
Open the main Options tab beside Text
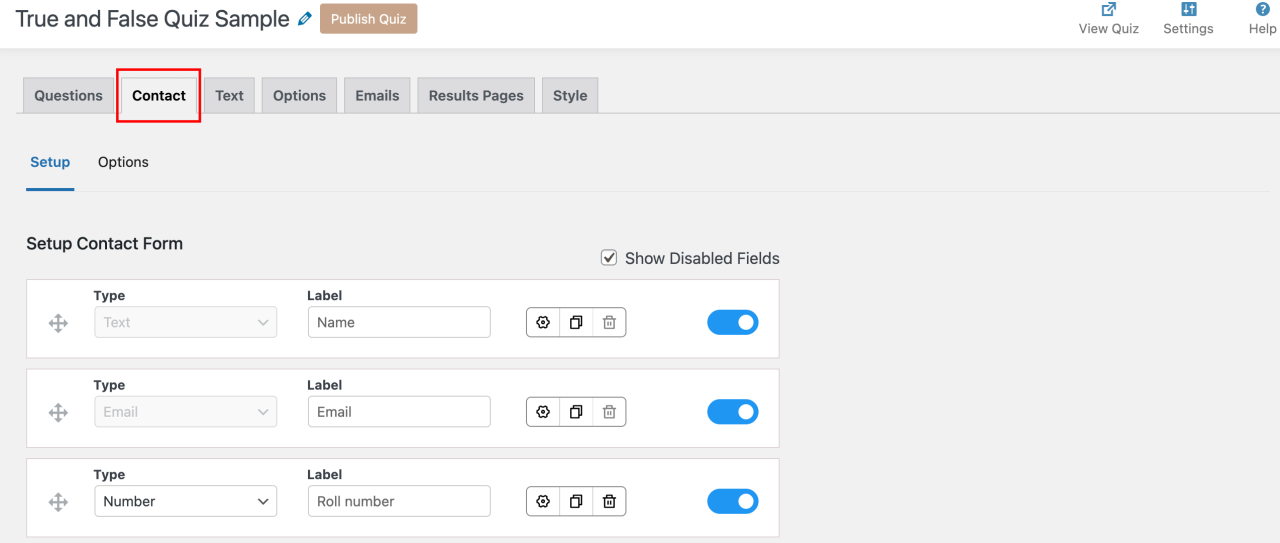[299, 96]
